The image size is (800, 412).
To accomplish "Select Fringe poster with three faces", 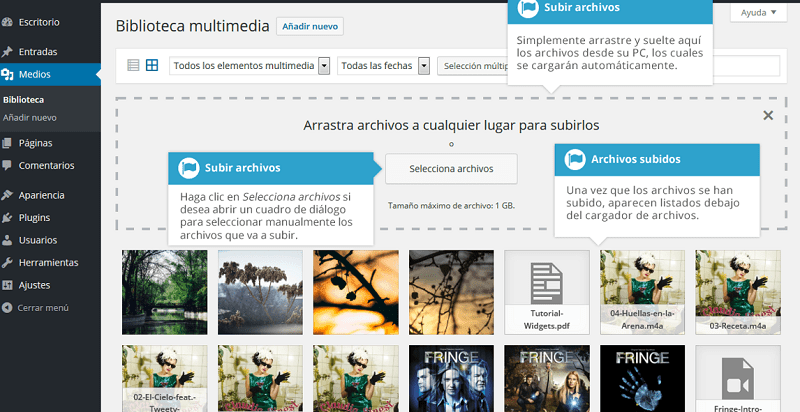I will pos(451,379).
